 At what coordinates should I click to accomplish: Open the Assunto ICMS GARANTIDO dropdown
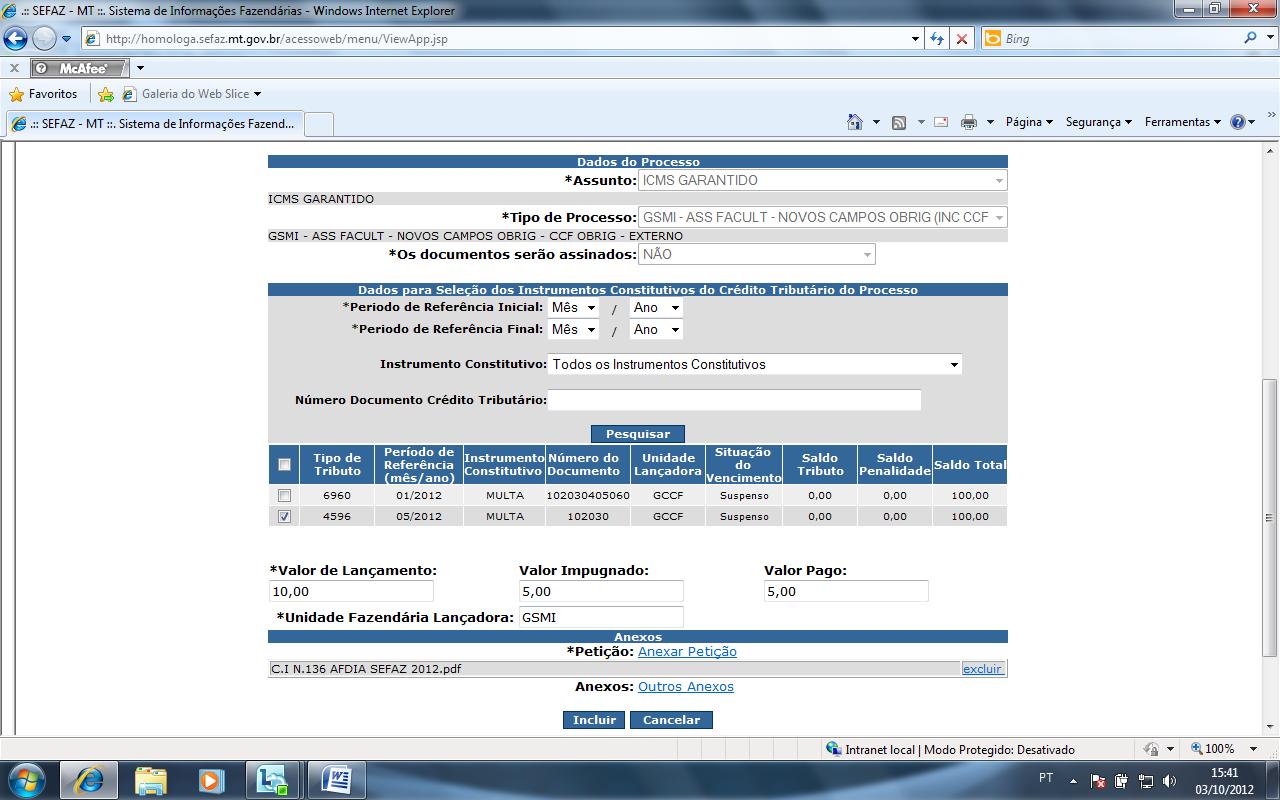(x=822, y=180)
